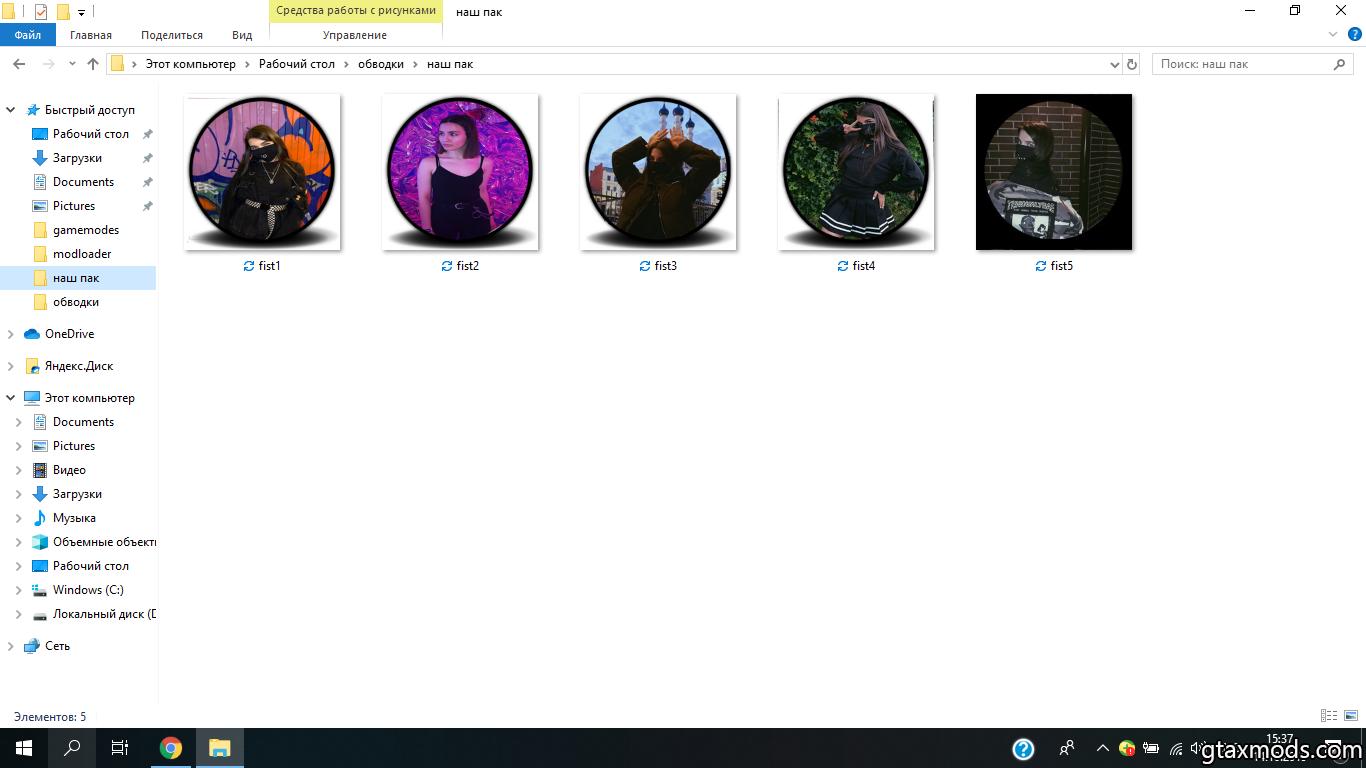Viewport: 1366px width, 768px height.
Task: Click the Windows search magnifier icon
Action: [72, 748]
